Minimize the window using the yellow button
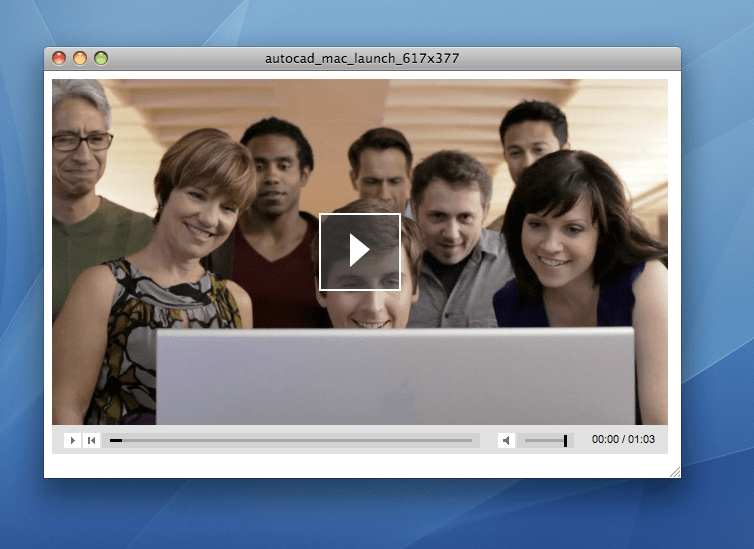 click(80, 58)
